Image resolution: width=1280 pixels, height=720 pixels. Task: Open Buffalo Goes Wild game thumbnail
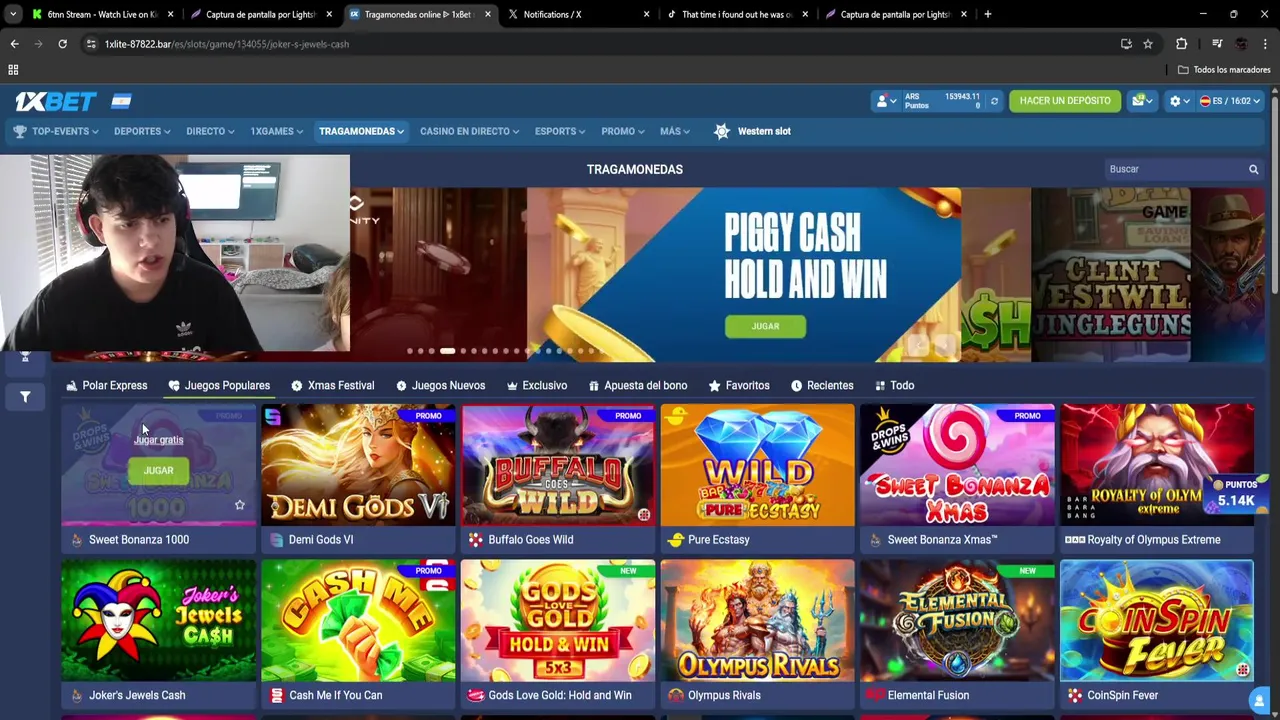[x=558, y=465]
